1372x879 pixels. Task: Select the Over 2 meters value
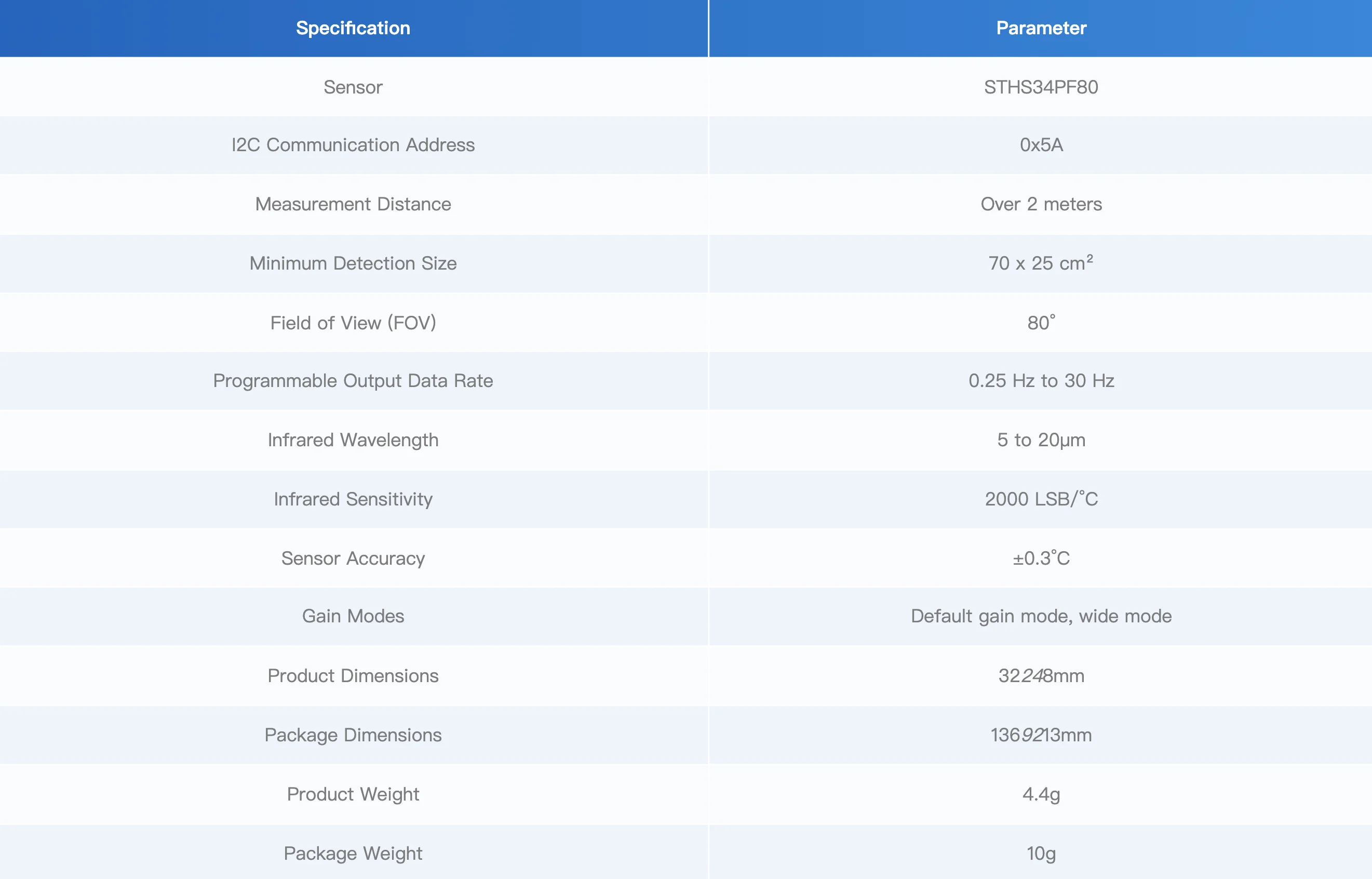(x=1041, y=204)
